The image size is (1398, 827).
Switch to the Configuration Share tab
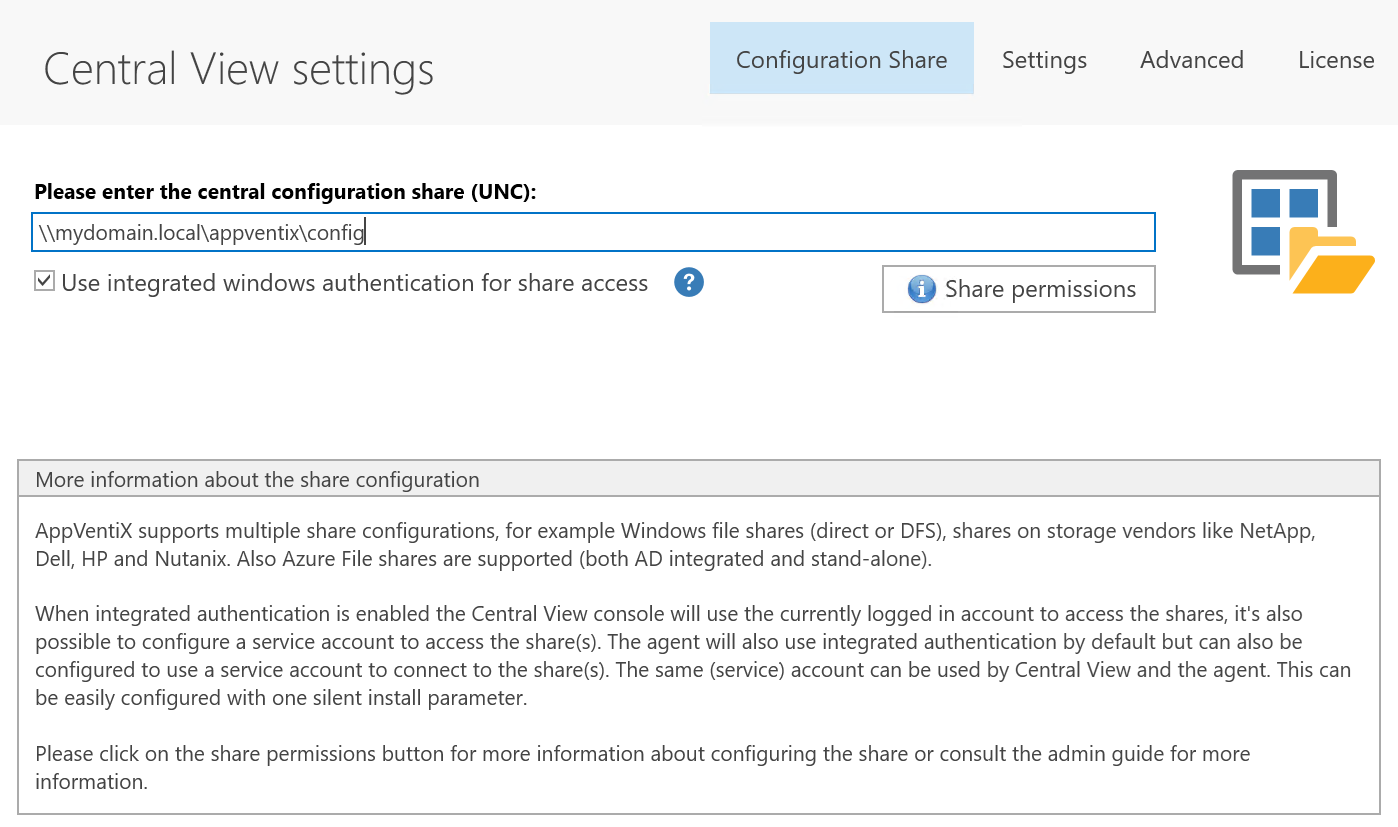point(841,59)
